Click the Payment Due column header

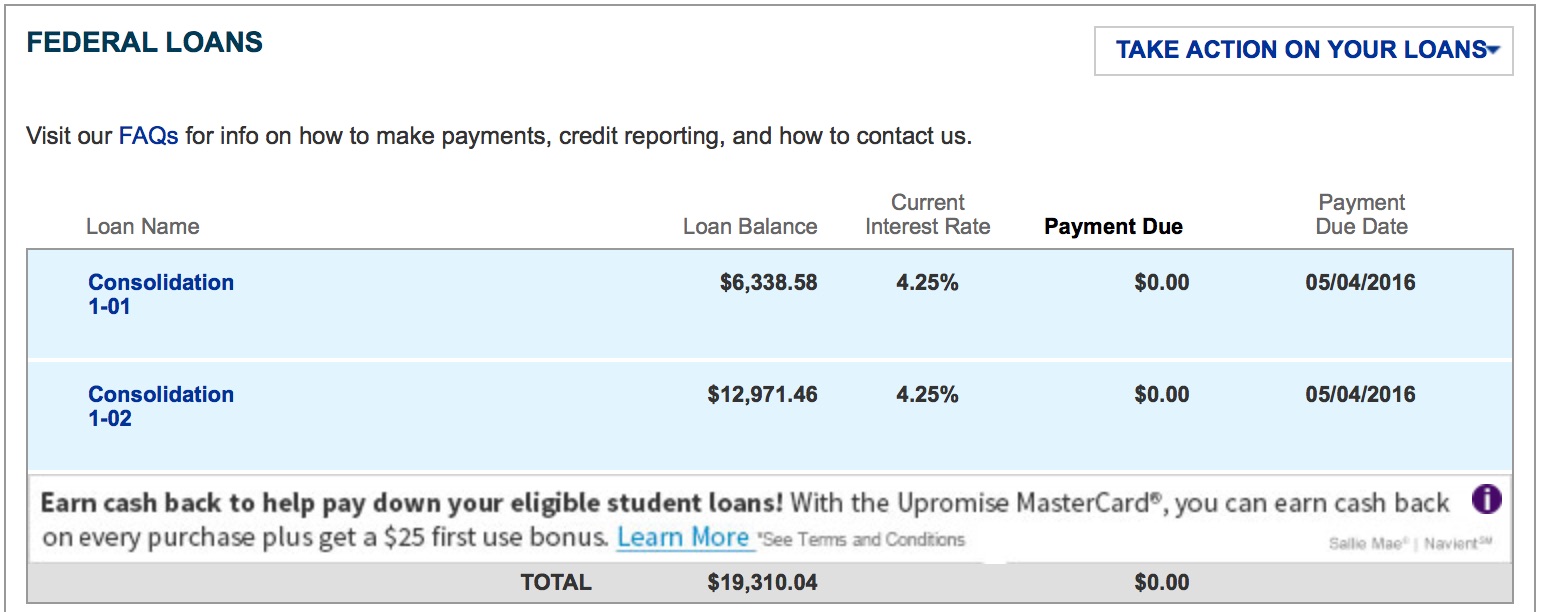click(x=1113, y=227)
